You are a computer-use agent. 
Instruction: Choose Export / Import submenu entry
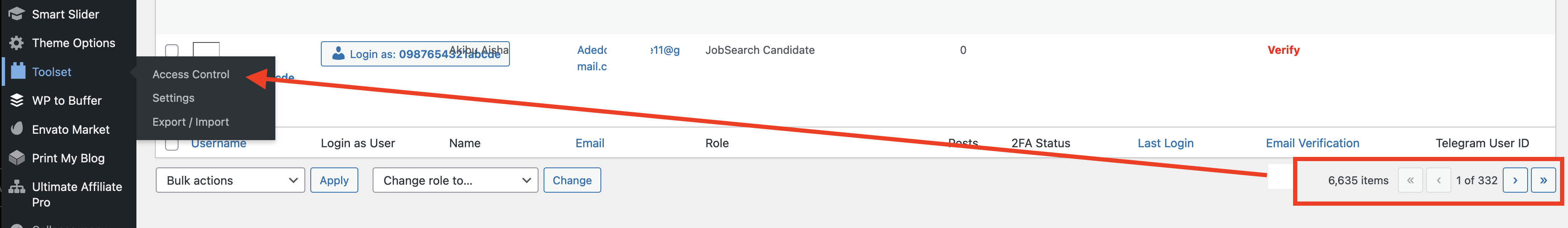click(x=190, y=122)
